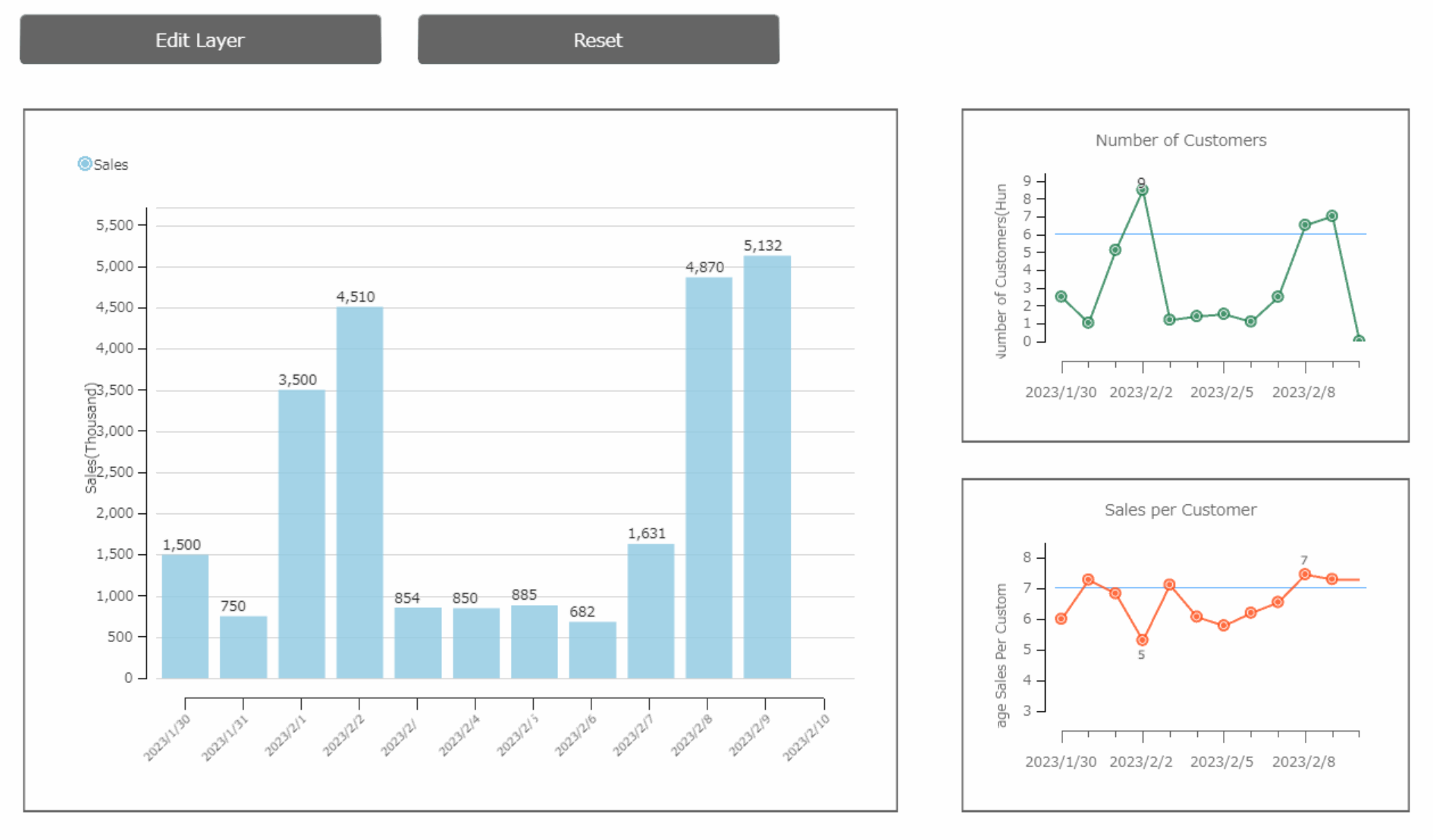Select the 1,631 sales bar
1433x840 pixels.
pos(651,611)
